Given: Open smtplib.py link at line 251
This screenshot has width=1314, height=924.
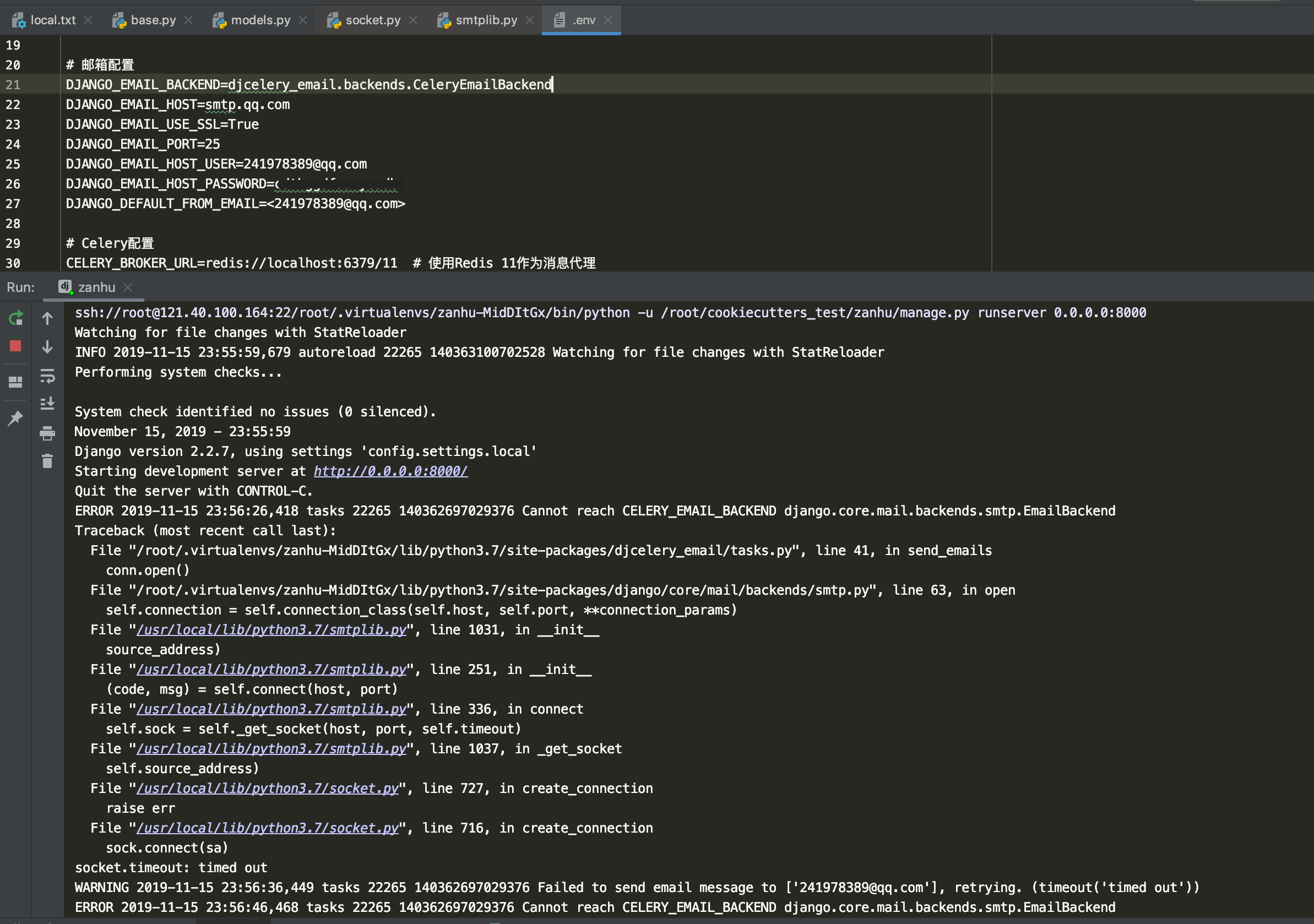Looking at the screenshot, I should click(272, 670).
